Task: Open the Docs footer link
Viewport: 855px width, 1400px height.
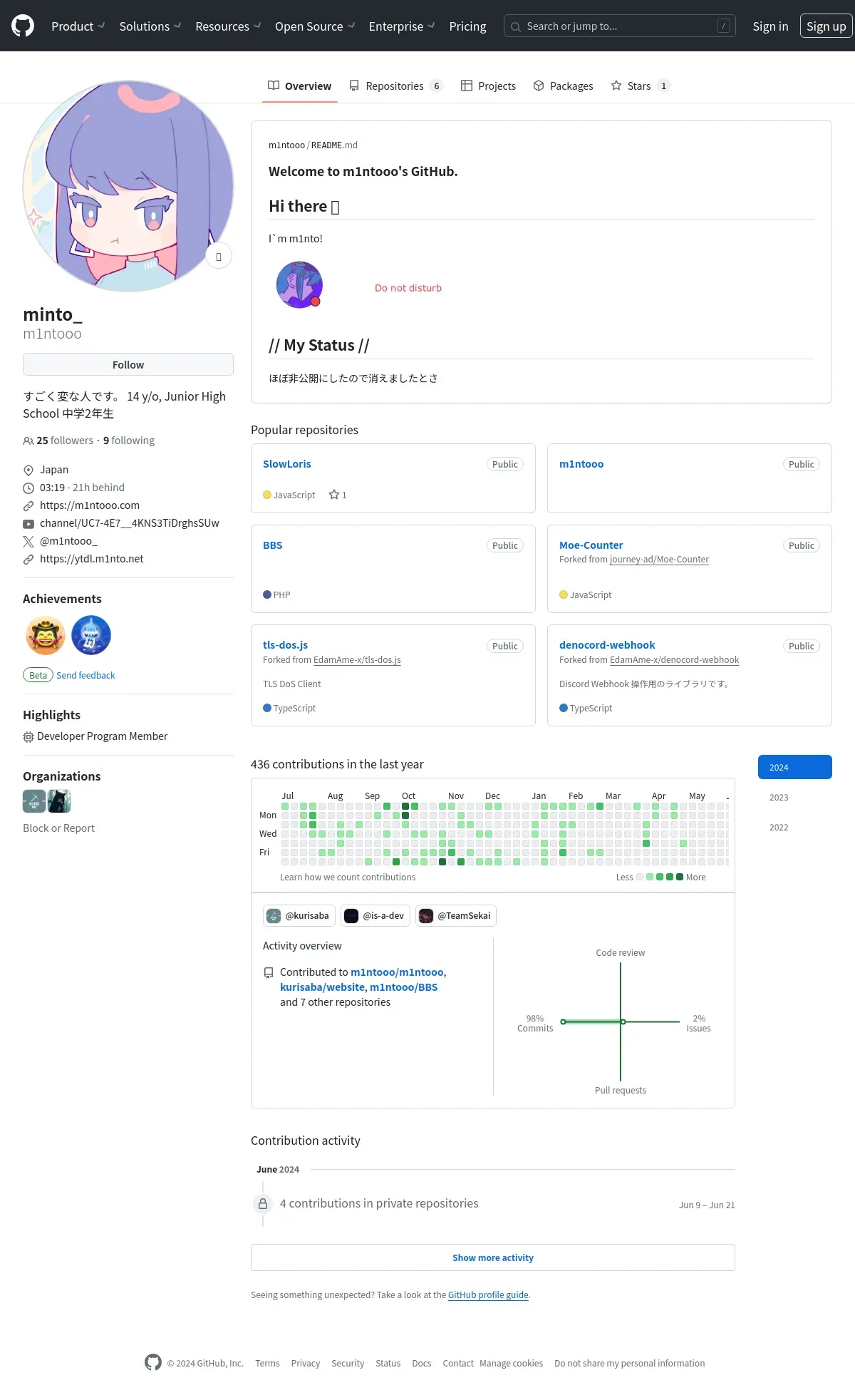Action: pos(422,1364)
